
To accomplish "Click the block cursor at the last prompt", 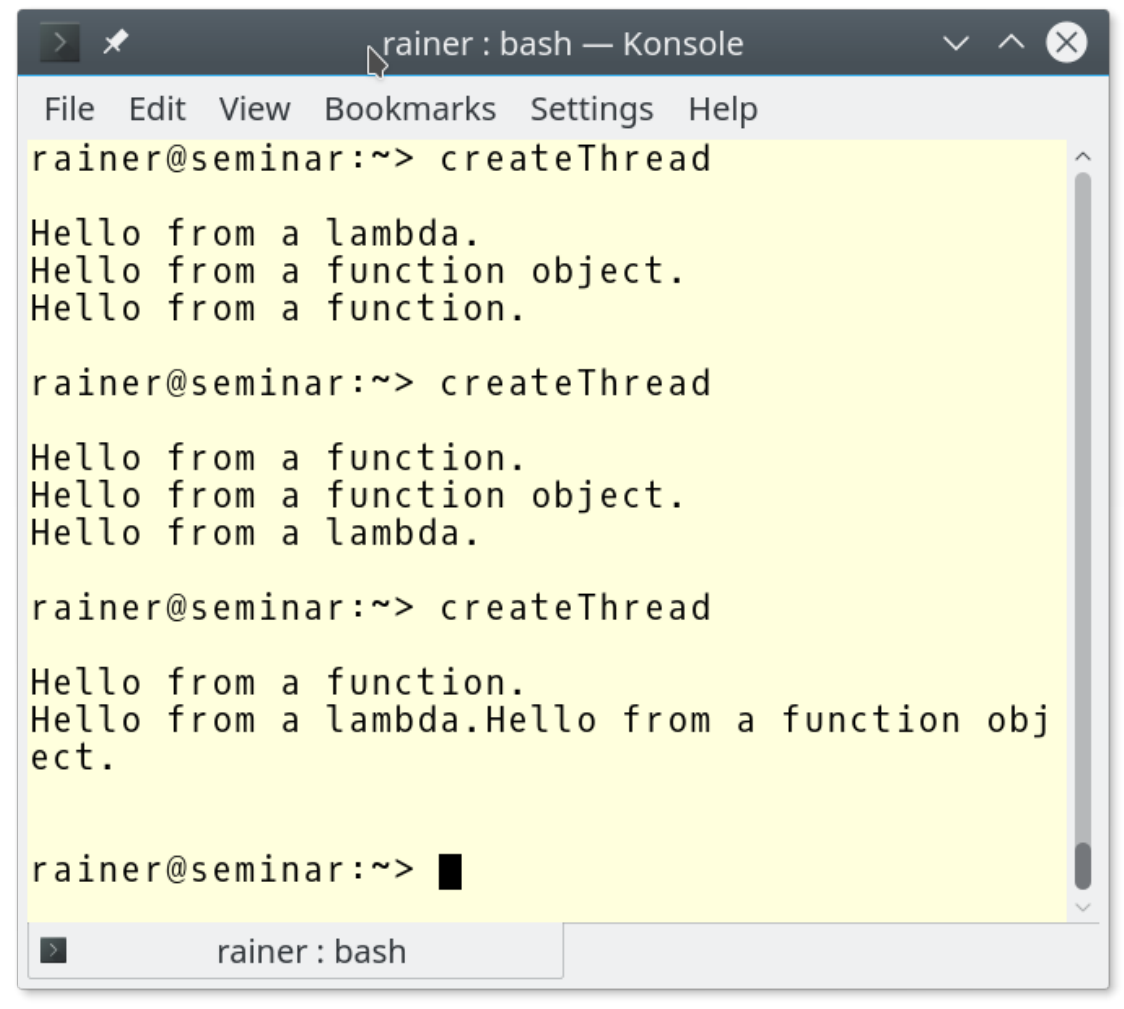I will pyautogui.click(x=450, y=871).
